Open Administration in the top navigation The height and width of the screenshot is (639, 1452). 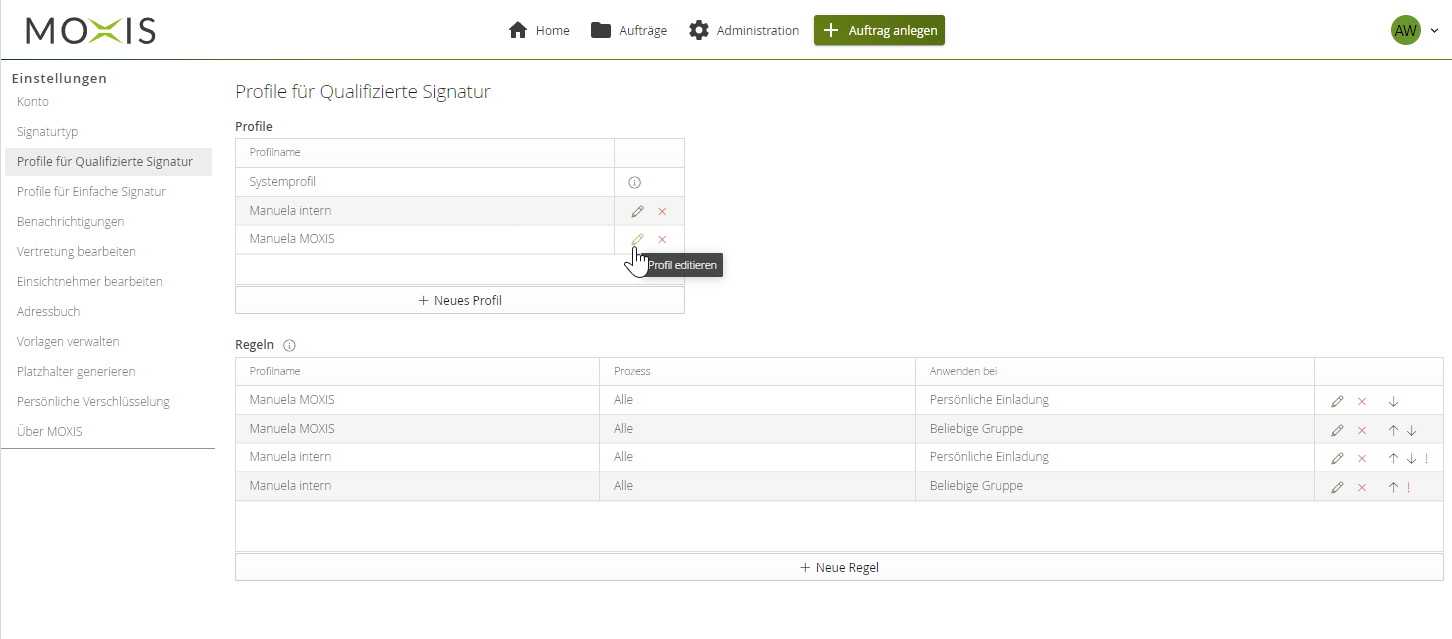coord(744,30)
